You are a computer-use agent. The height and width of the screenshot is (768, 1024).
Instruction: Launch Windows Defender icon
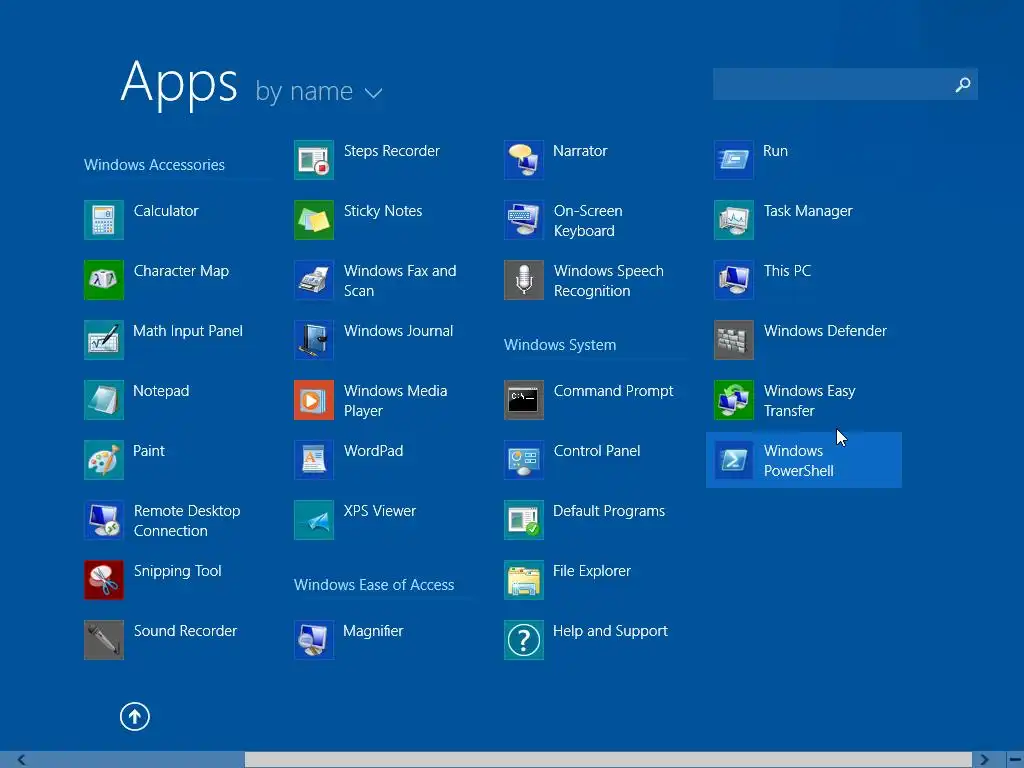pos(734,340)
